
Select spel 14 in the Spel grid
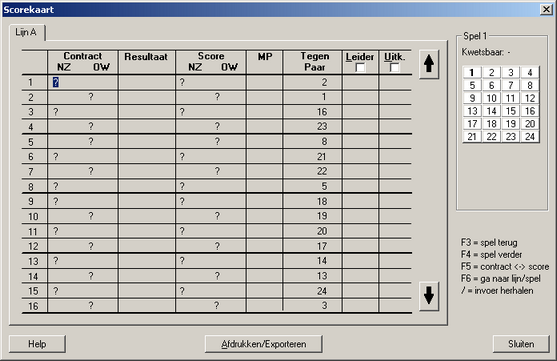[x=492, y=111]
